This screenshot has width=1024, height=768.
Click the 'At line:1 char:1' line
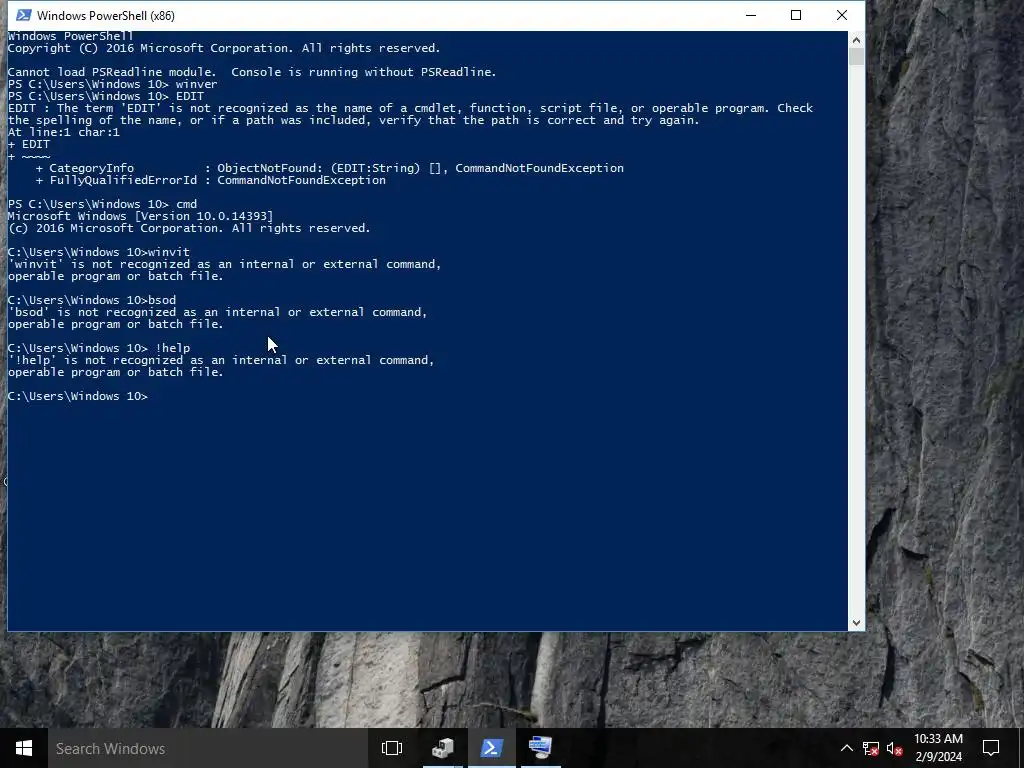pos(63,133)
